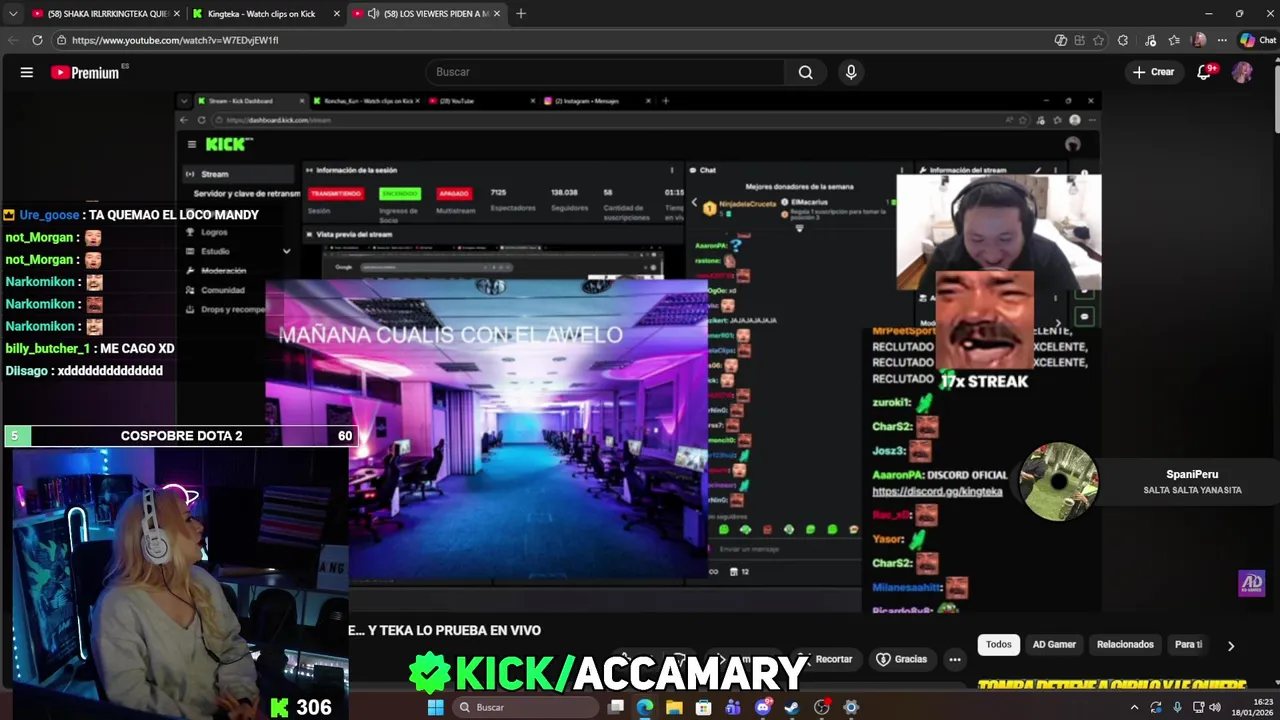Open Copilot Chat in browser toolbar
The width and height of the screenshot is (1280, 720).
pos(1258,40)
